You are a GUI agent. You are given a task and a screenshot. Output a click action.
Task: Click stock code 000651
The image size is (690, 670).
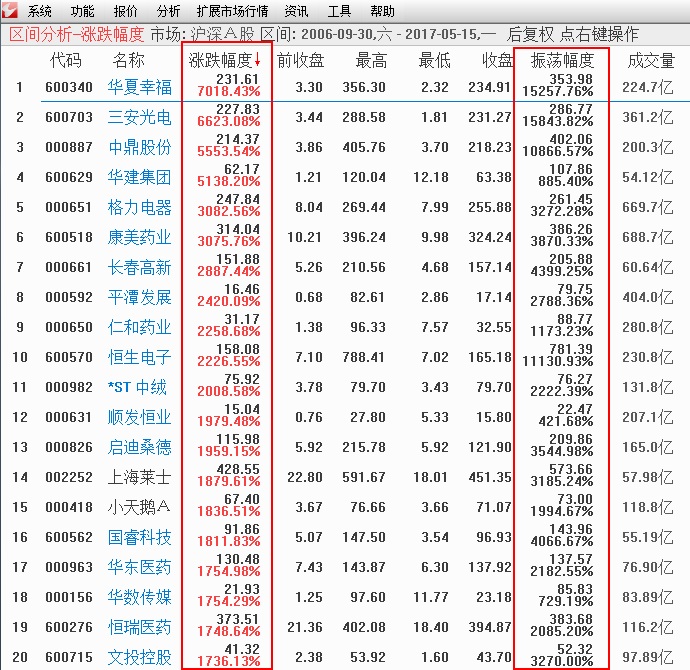pyautogui.click(x=69, y=207)
